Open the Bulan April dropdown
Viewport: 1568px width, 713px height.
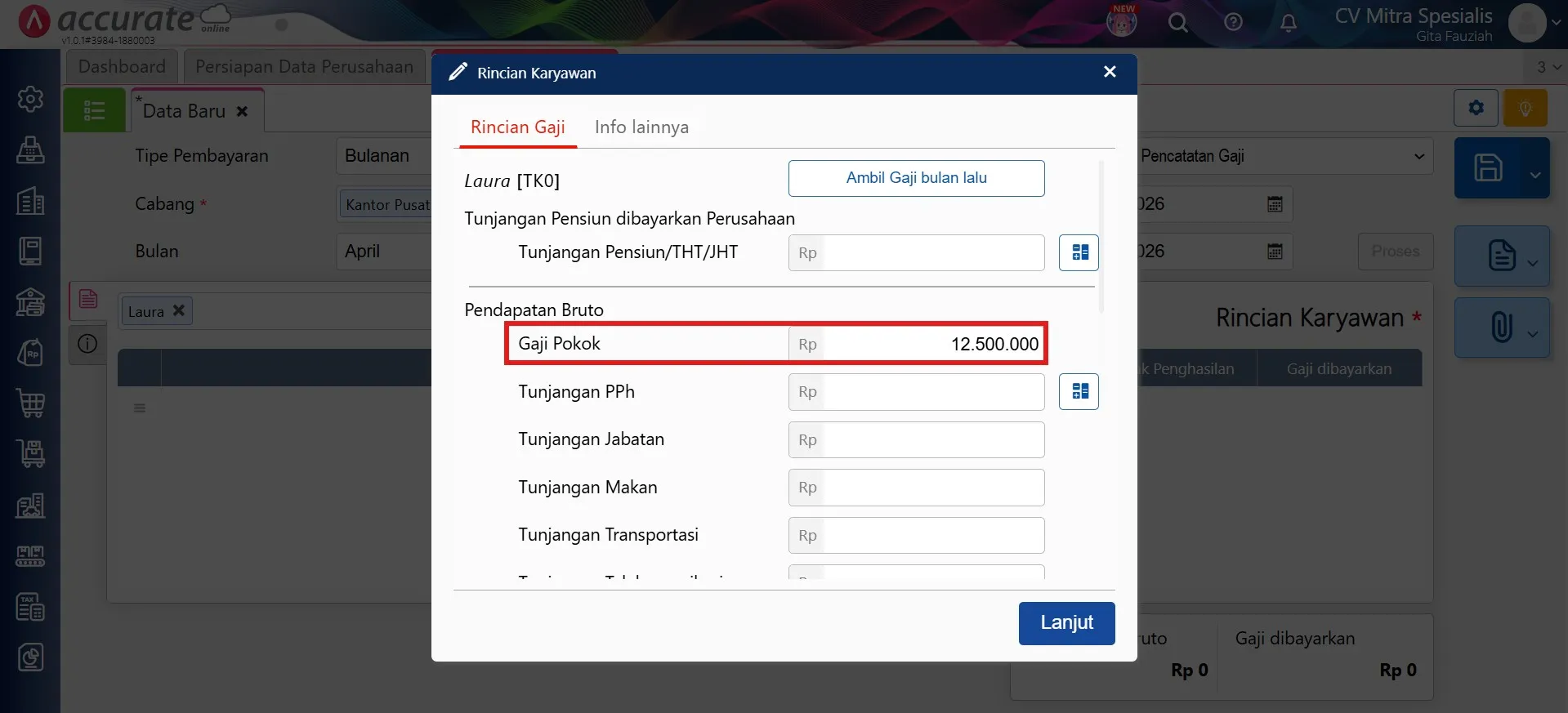click(x=384, y=252)
